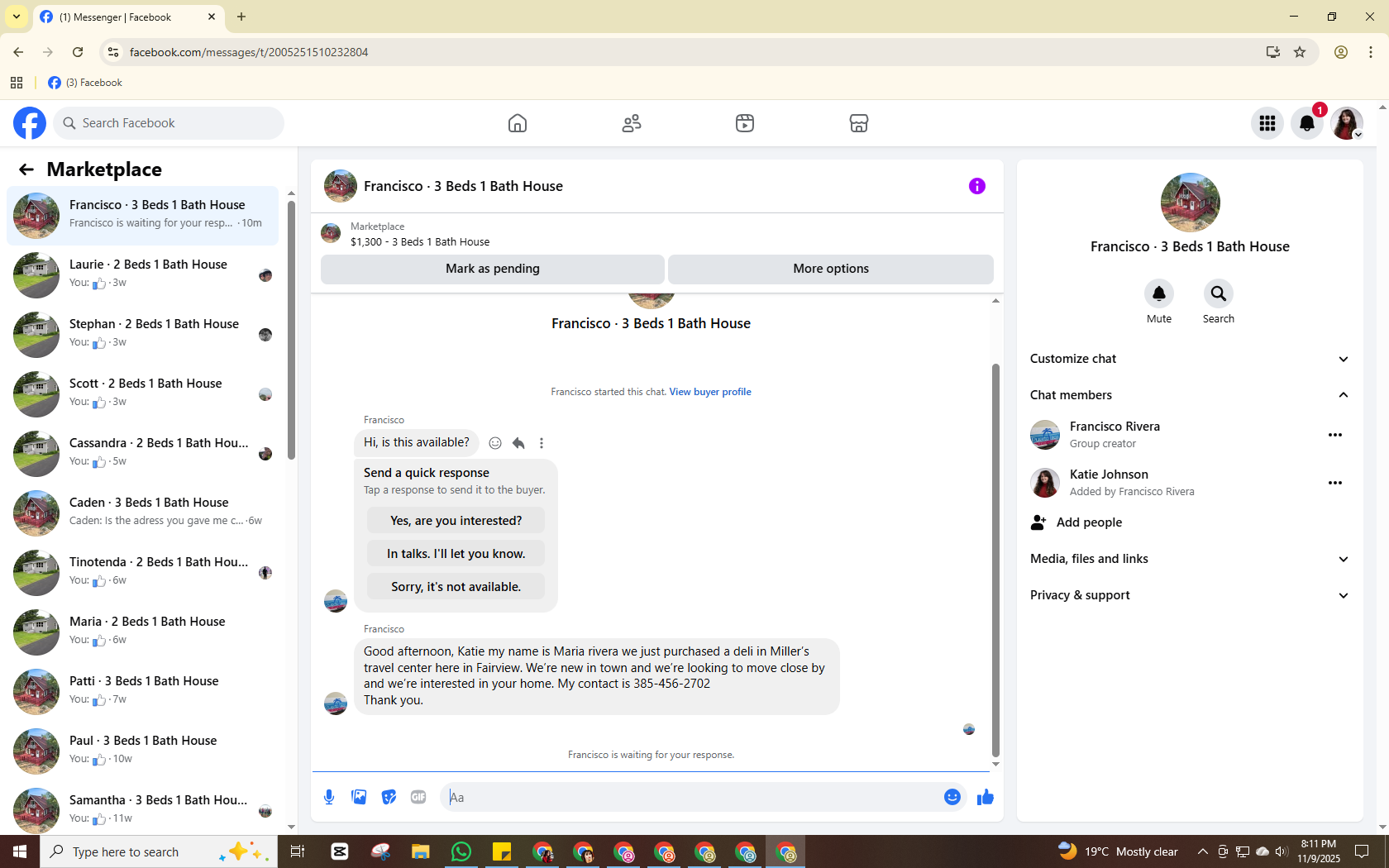Open Maria 2 Beds 1 Bath House chat
This screenshot has width=1389, height=868.
143,632
